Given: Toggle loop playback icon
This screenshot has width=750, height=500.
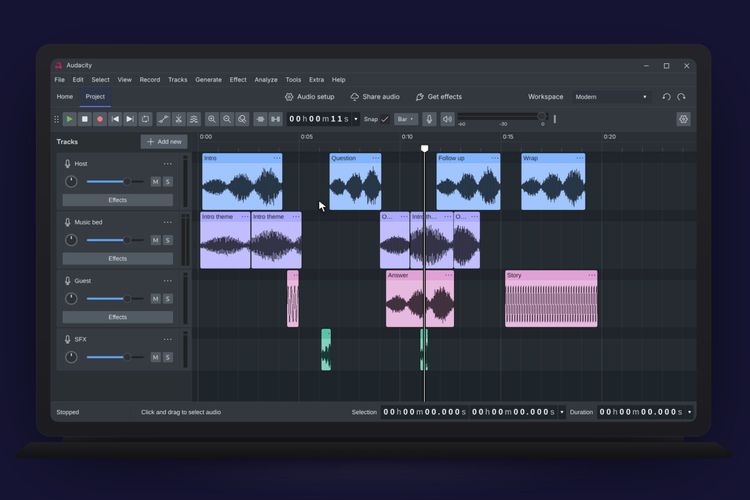Looking at the screenshot, I should [145, 119].
